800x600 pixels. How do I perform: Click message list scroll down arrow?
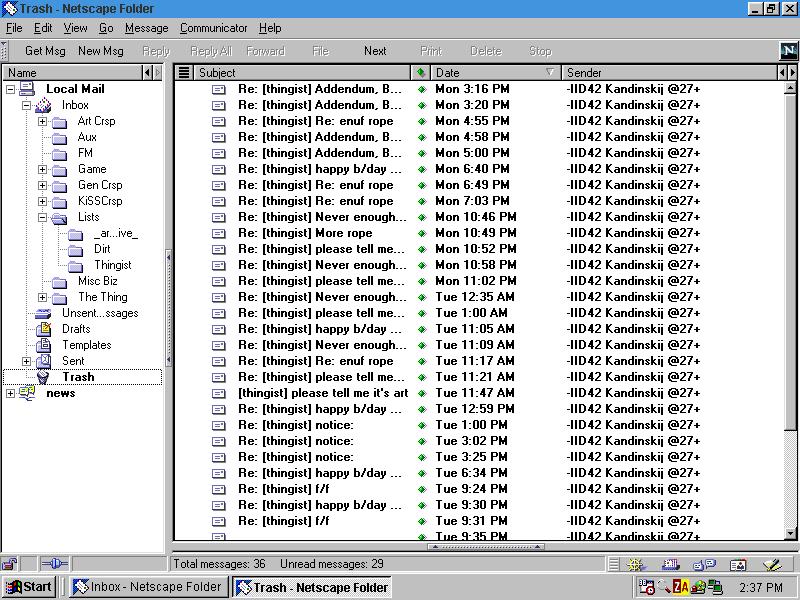pyautogui.click(x=790, y=534)
